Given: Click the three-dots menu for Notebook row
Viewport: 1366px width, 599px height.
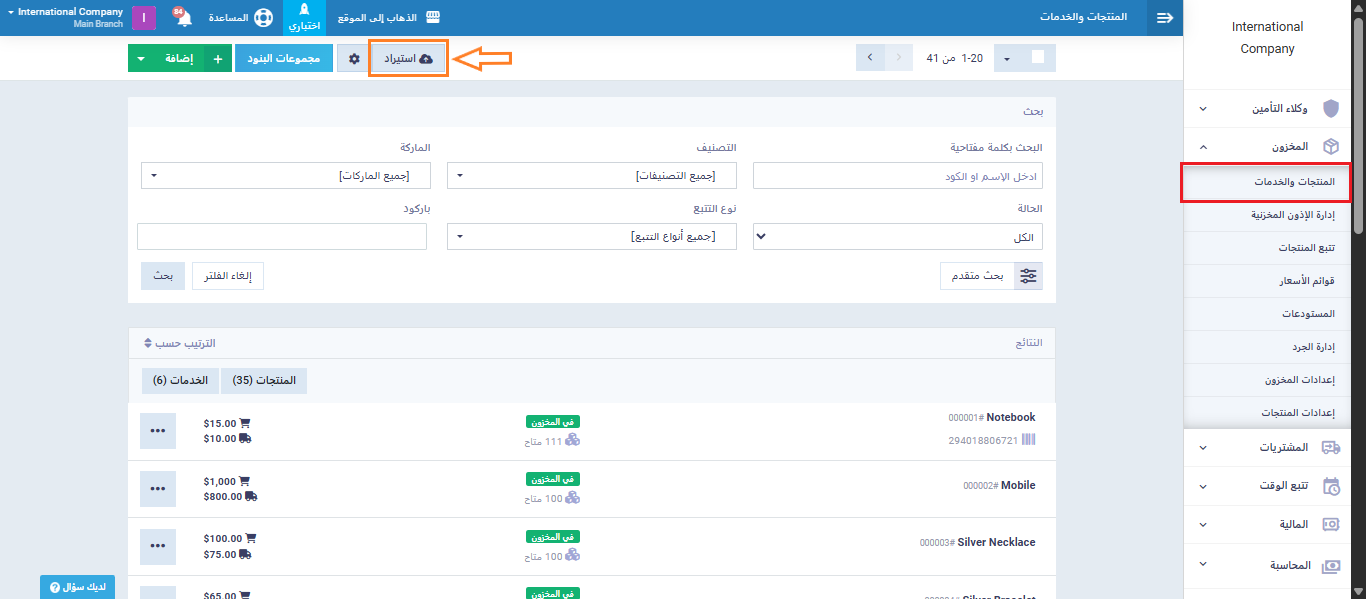Looking at the screenshot, I should pos(157,431).
